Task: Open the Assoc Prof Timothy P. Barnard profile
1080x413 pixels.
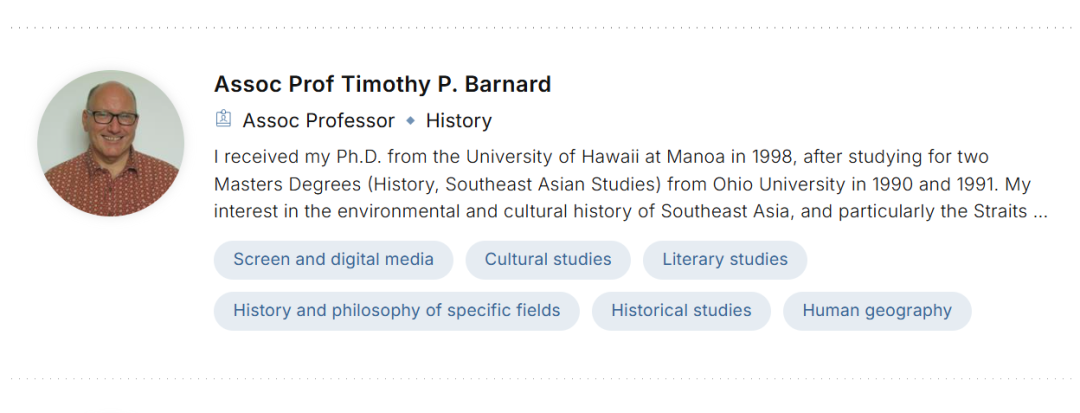Action: coord(382,84)
